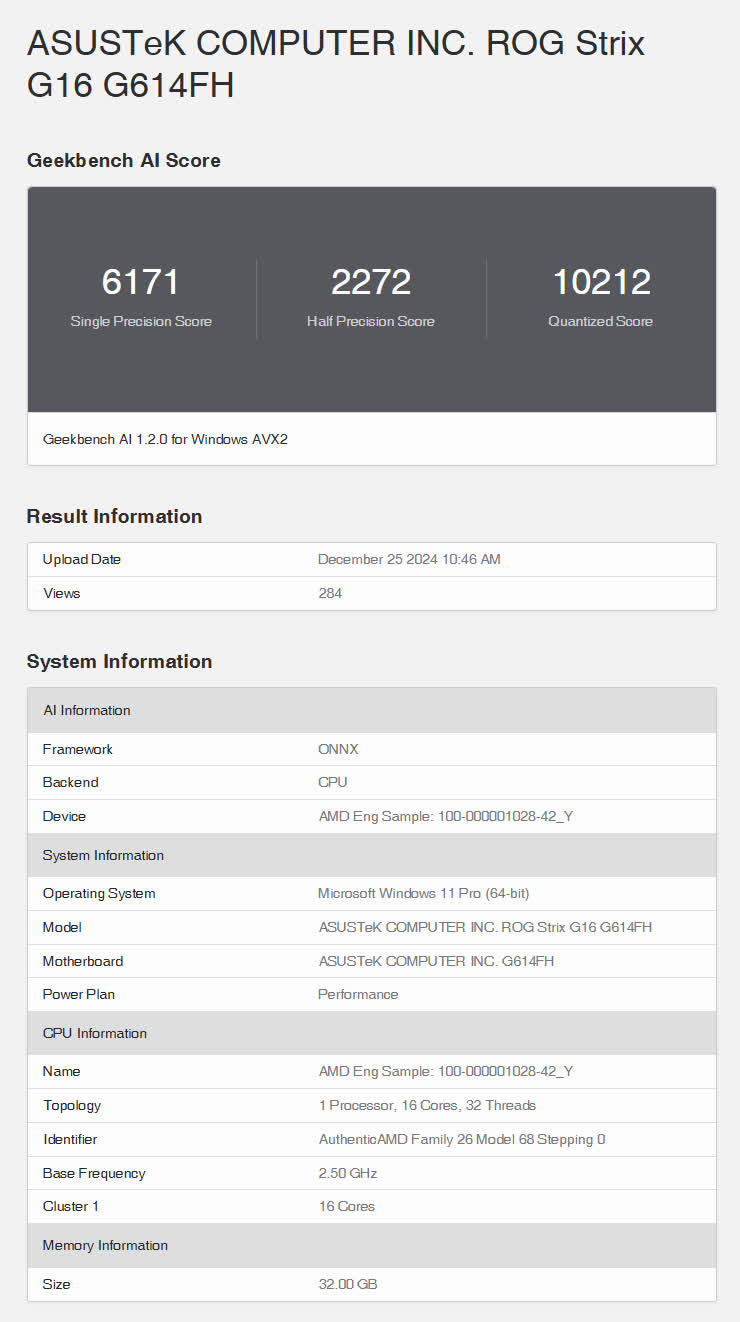
Task: Select the Single Precision Score value 6171
Action: point(141,282)
